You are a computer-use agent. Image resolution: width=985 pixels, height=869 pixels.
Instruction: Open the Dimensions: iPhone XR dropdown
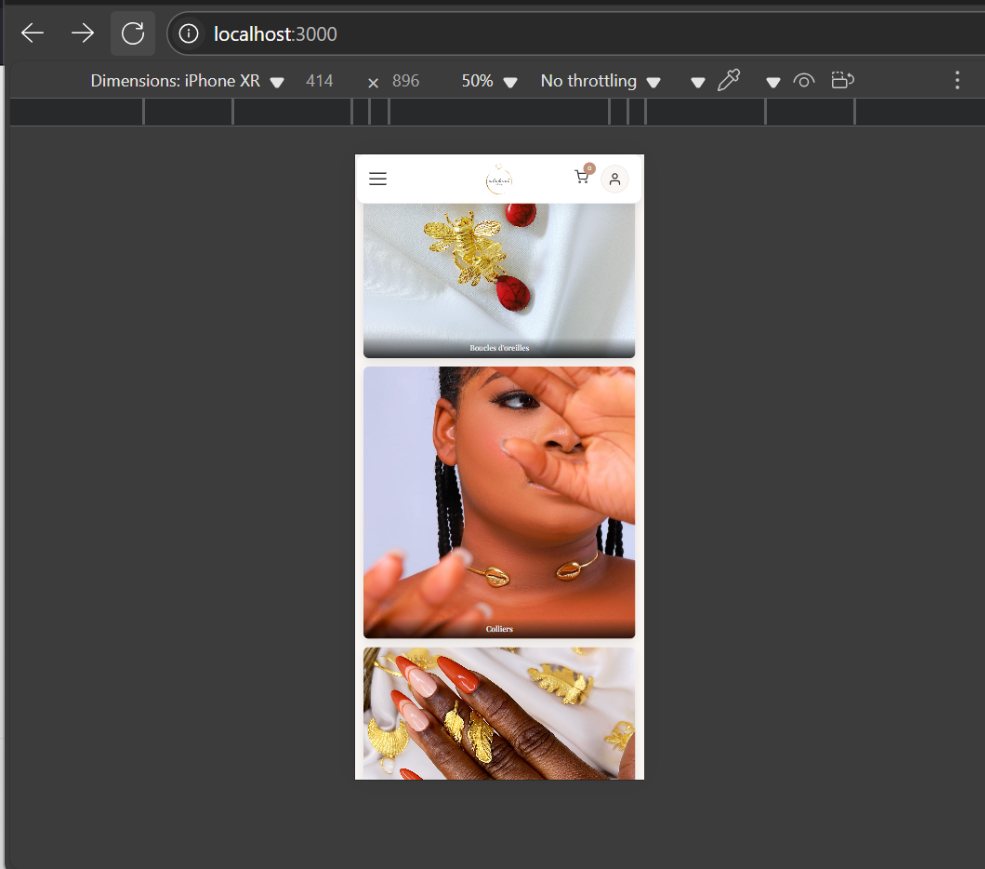pyautogui.click(x=187, y=81)
